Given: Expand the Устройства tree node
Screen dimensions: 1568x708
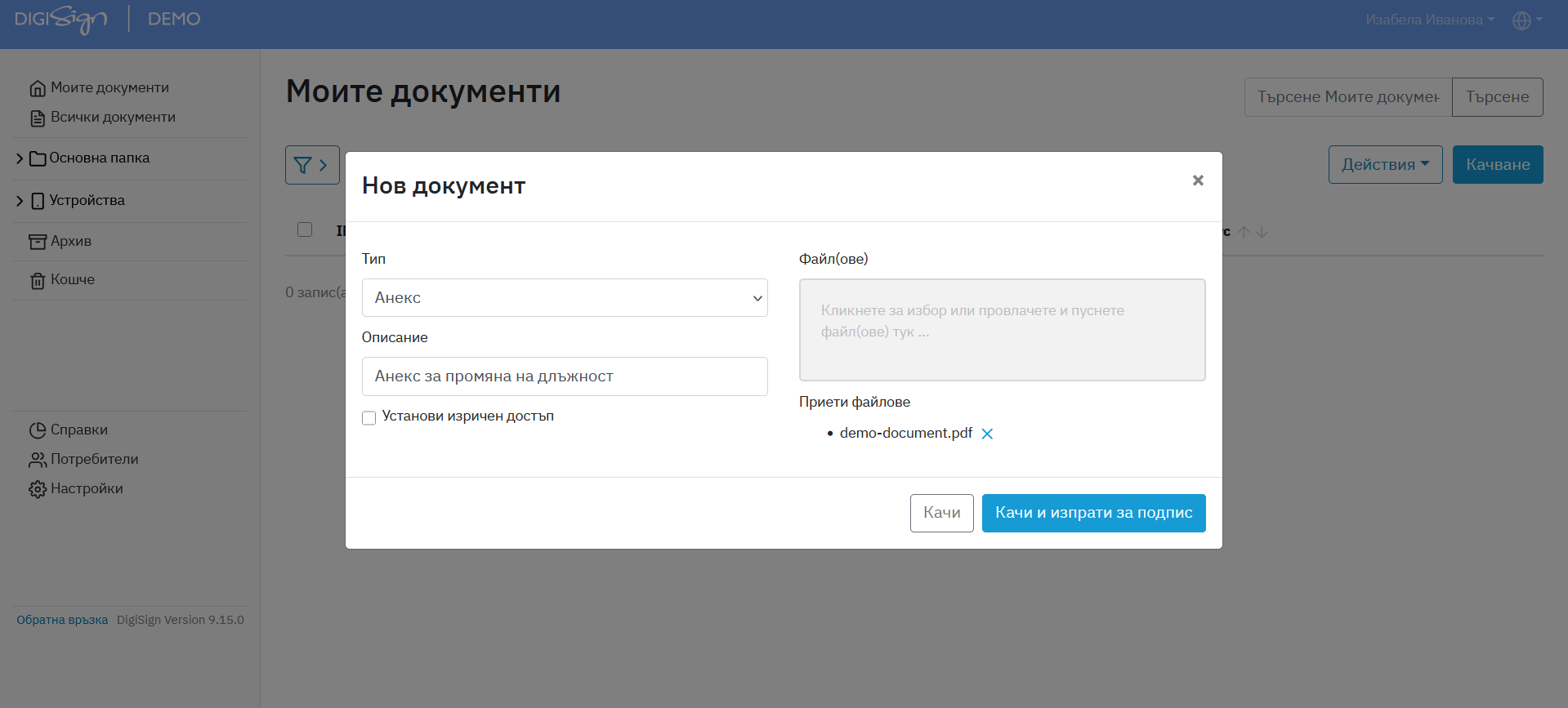Looking at the screenshot, I should (20, 201).
